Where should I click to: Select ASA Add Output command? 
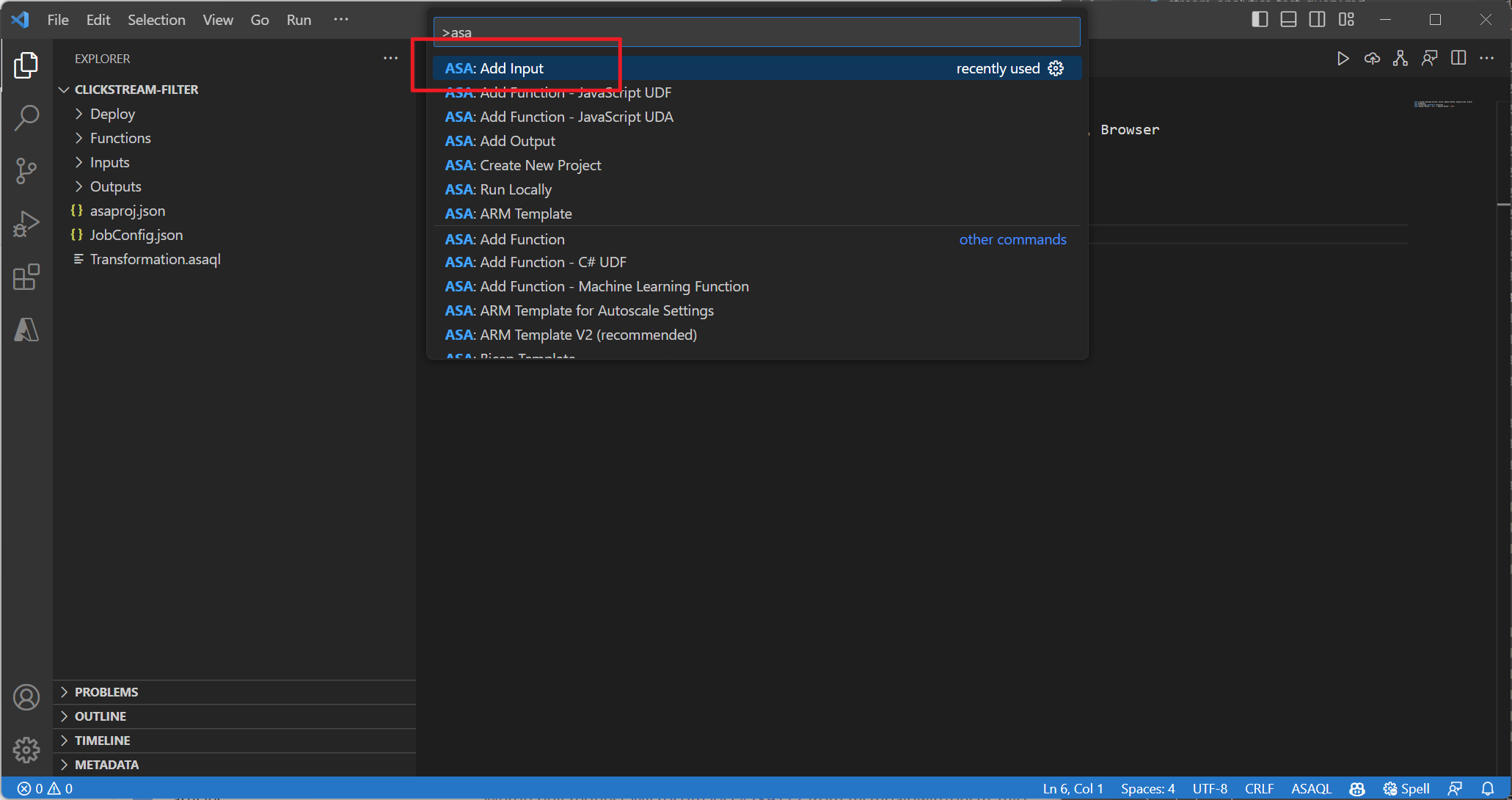[500, 140]
